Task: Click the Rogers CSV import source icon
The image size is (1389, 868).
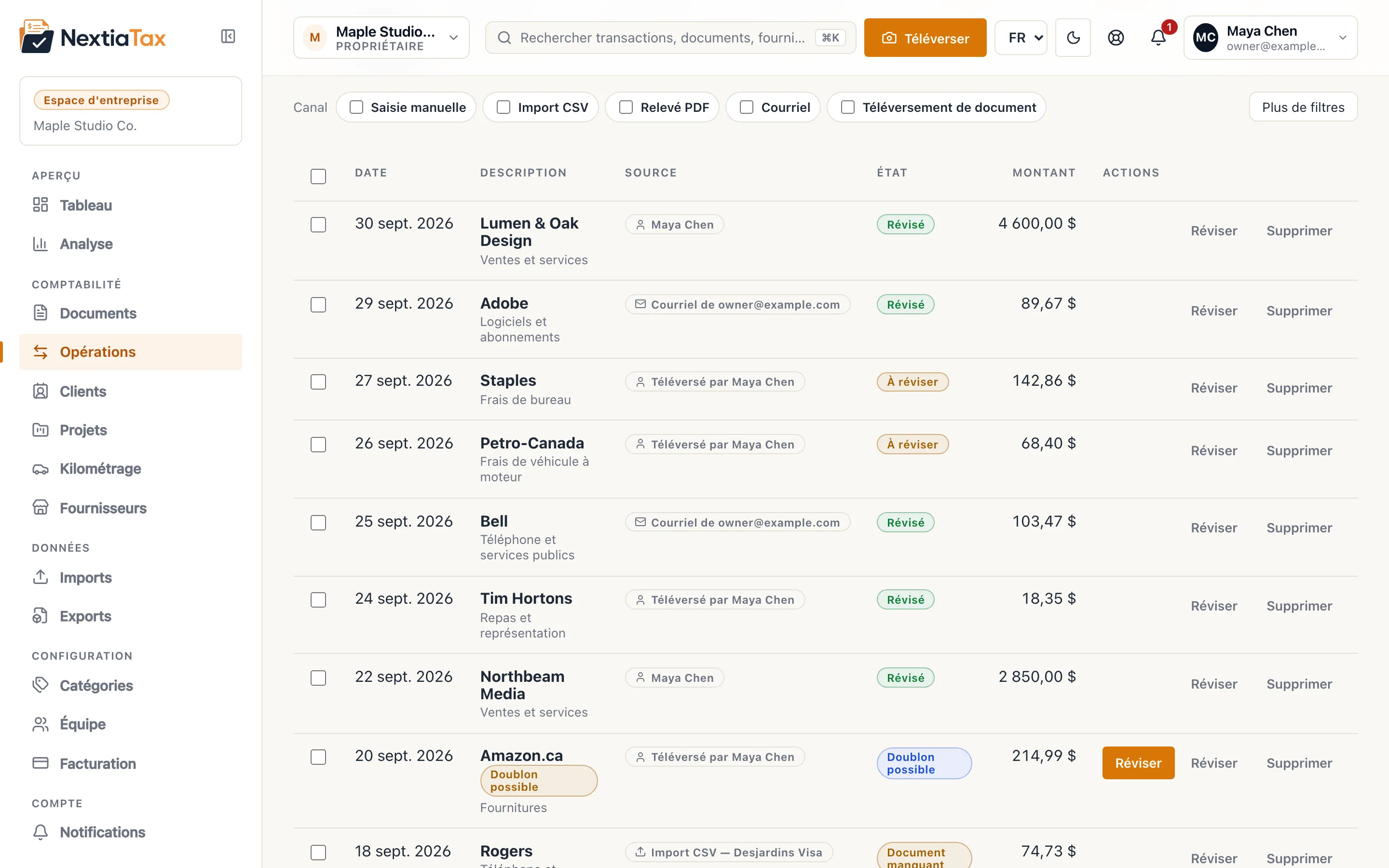Action: click(640, 852)
